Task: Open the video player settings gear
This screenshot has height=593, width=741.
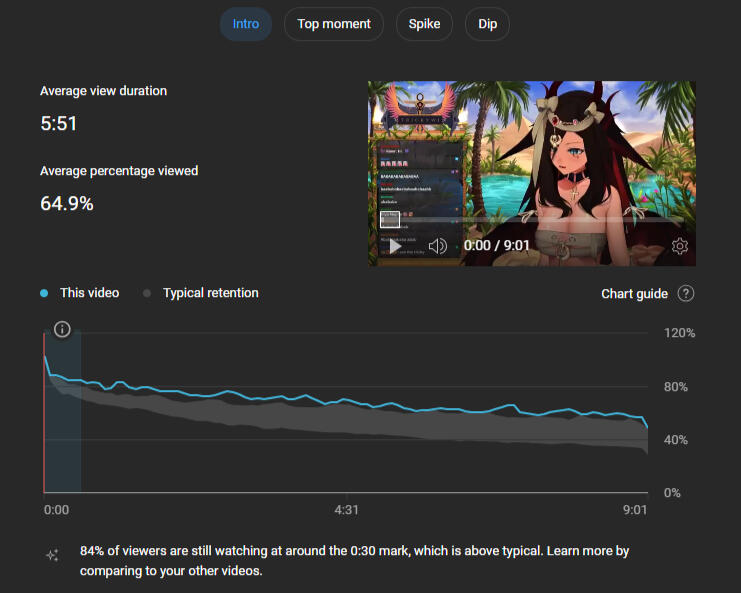Action: [679, 246]
